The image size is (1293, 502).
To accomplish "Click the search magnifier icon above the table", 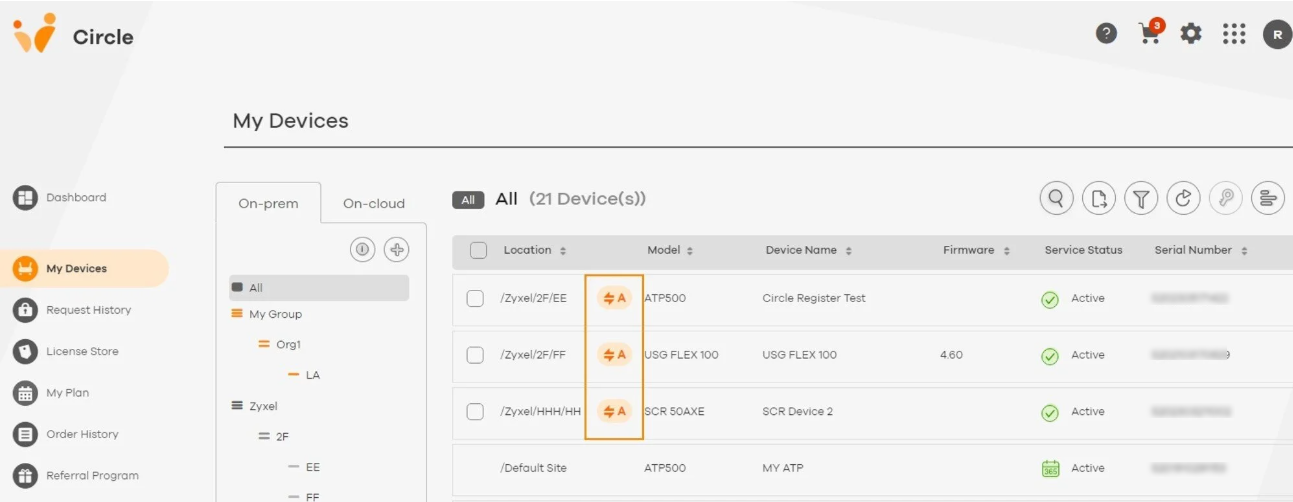I will coord(1056,198).
